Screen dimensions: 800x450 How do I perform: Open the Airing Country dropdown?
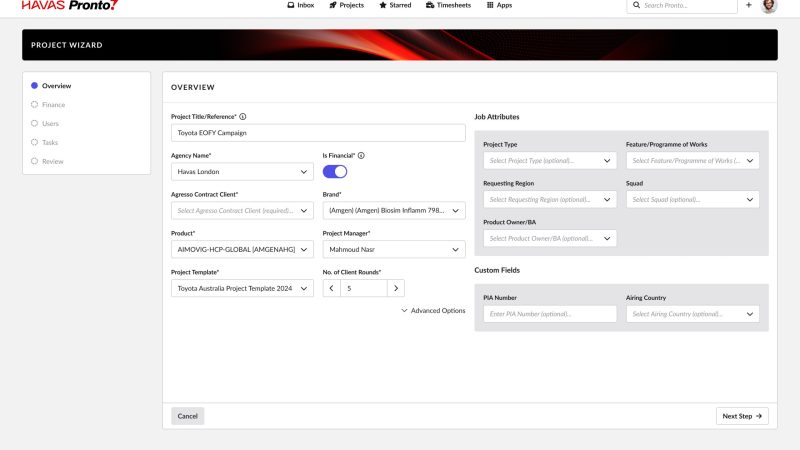point(692,314)
